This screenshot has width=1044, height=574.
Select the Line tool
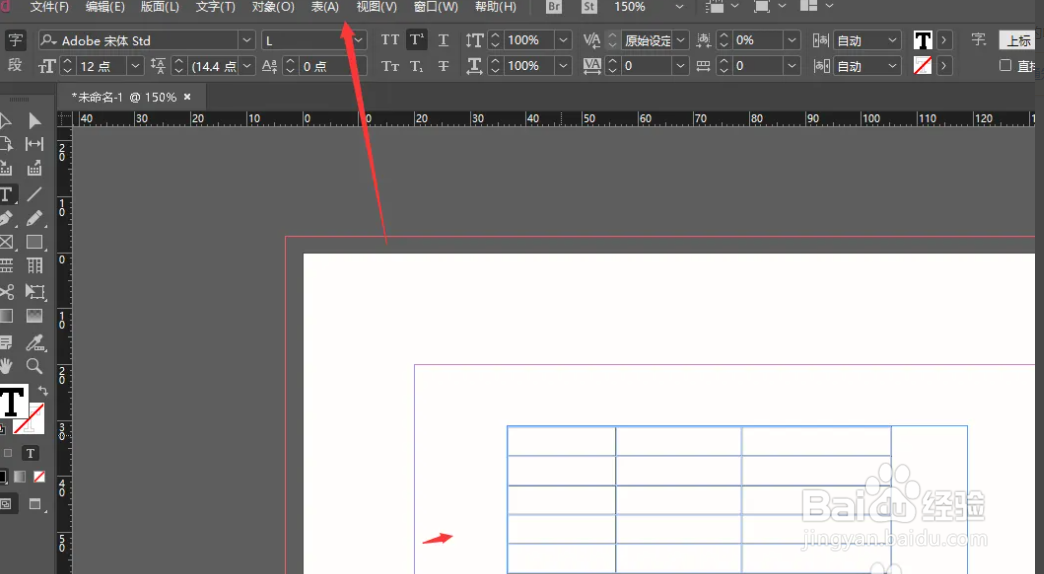click(x=35, y=194)
